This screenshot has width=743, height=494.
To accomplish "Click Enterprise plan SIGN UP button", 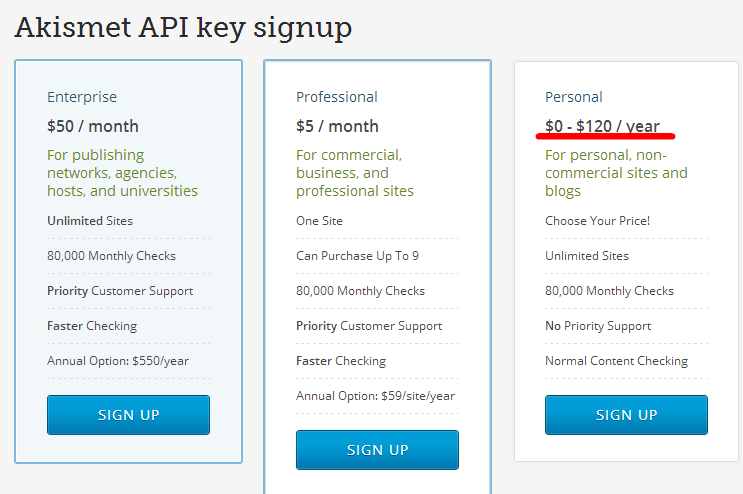I will (x=128, y=415).
